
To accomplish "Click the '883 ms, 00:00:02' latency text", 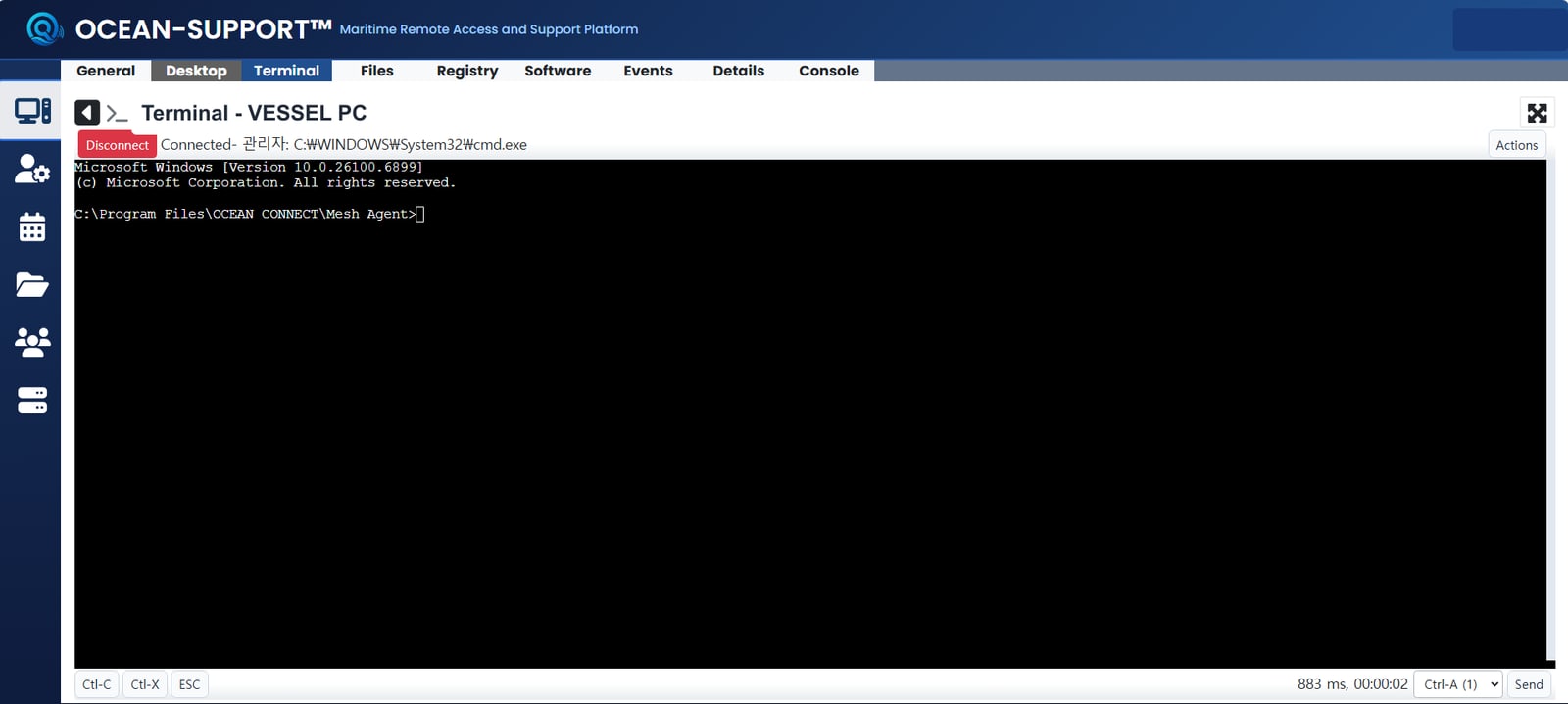I will tap(1352, 684).
